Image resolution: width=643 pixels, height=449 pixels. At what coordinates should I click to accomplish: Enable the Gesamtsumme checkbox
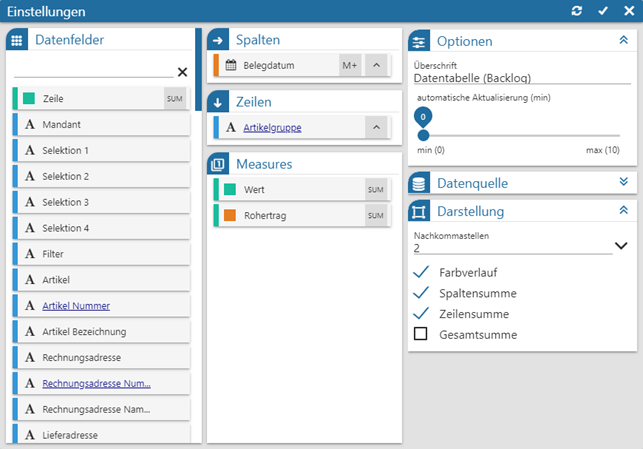coord(421,334)
